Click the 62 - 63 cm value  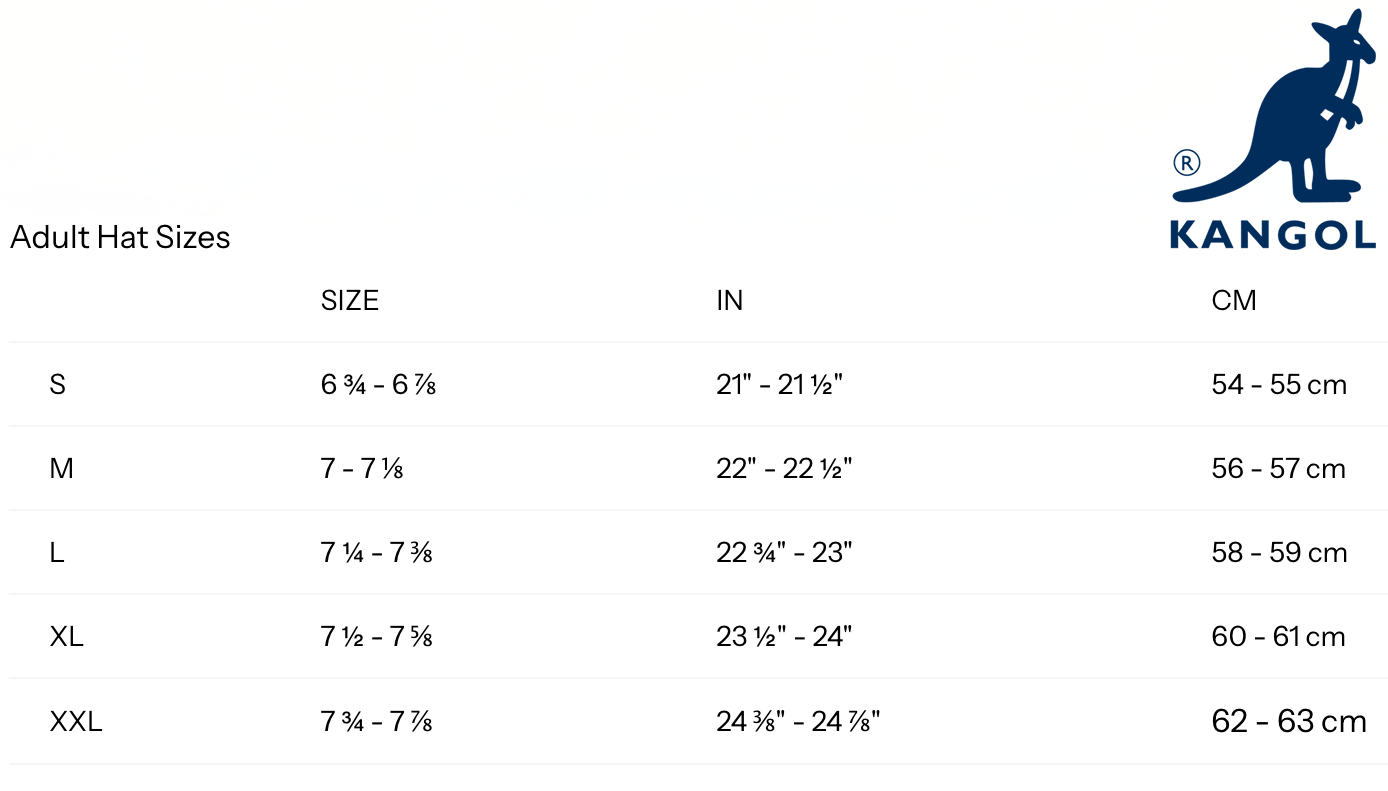click(x=1288, y=721)
